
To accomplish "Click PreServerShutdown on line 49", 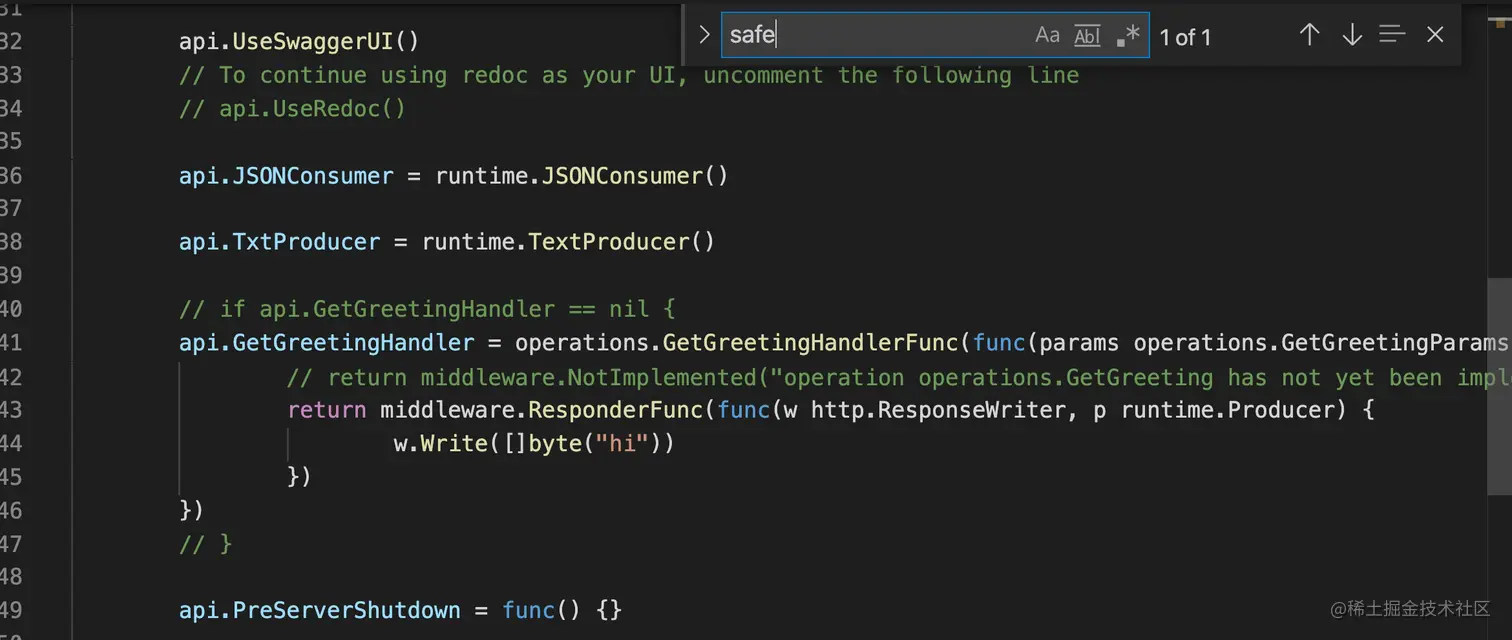I will pos(346,610).
